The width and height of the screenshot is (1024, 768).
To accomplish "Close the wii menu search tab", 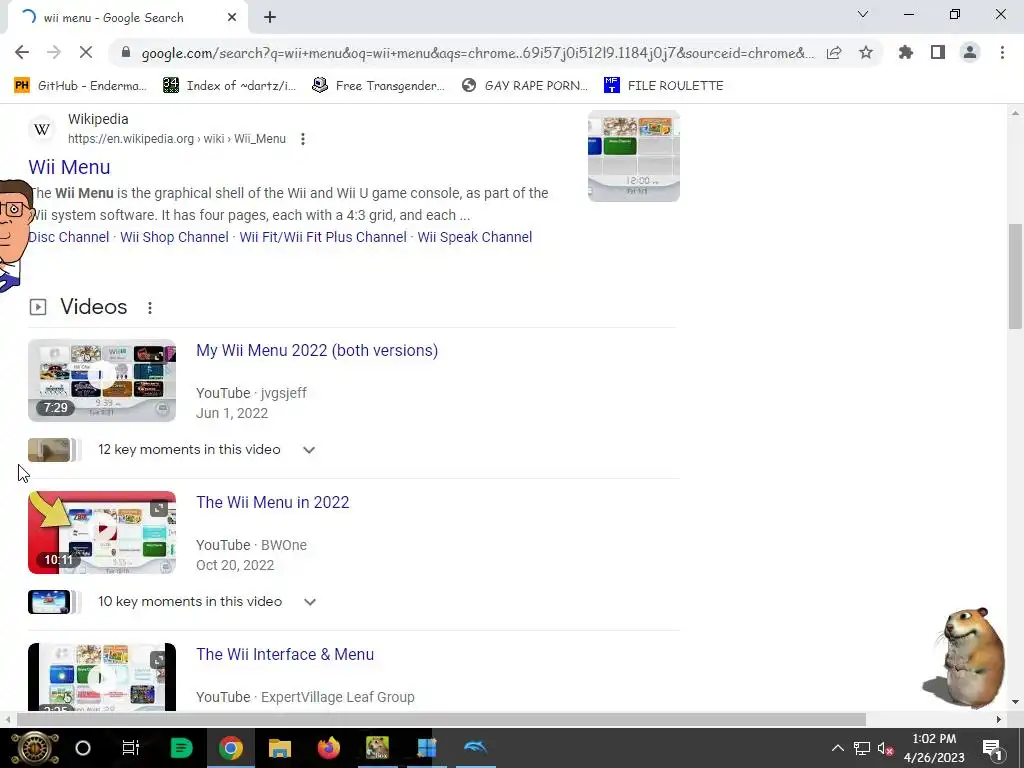I will coord(232,18).
